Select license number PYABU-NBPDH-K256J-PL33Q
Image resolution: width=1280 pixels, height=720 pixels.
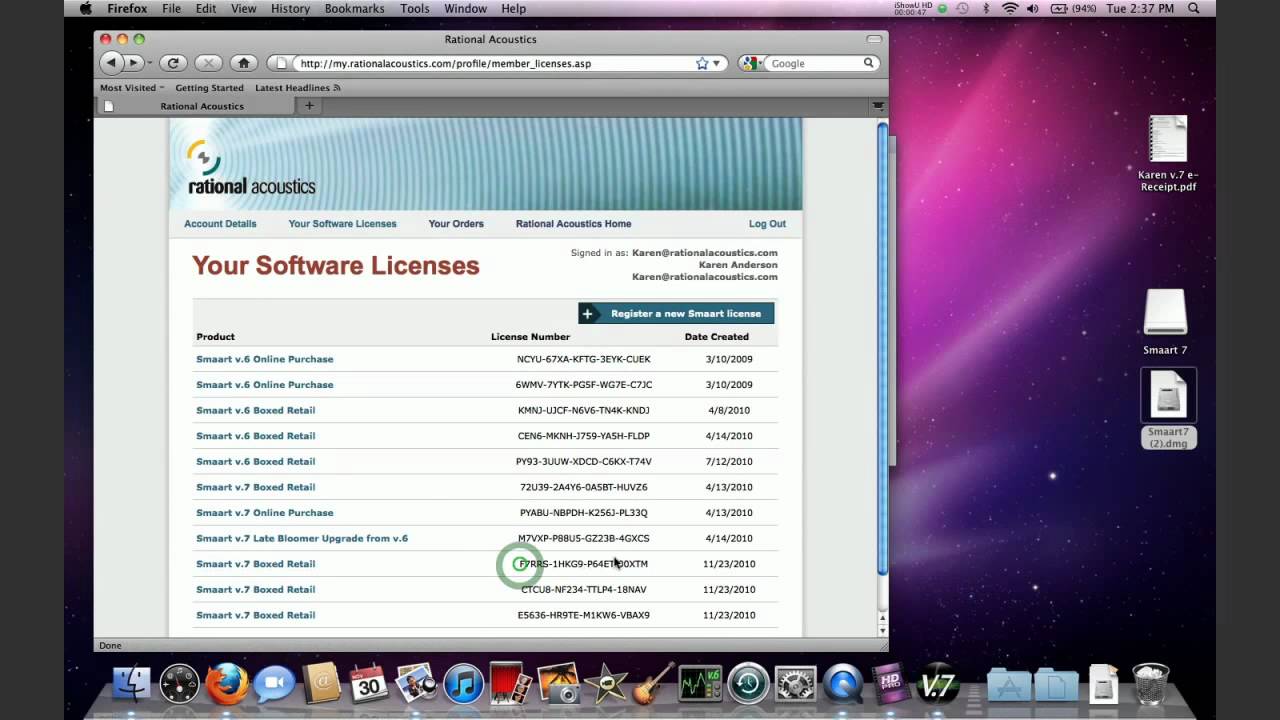[584, 513]
